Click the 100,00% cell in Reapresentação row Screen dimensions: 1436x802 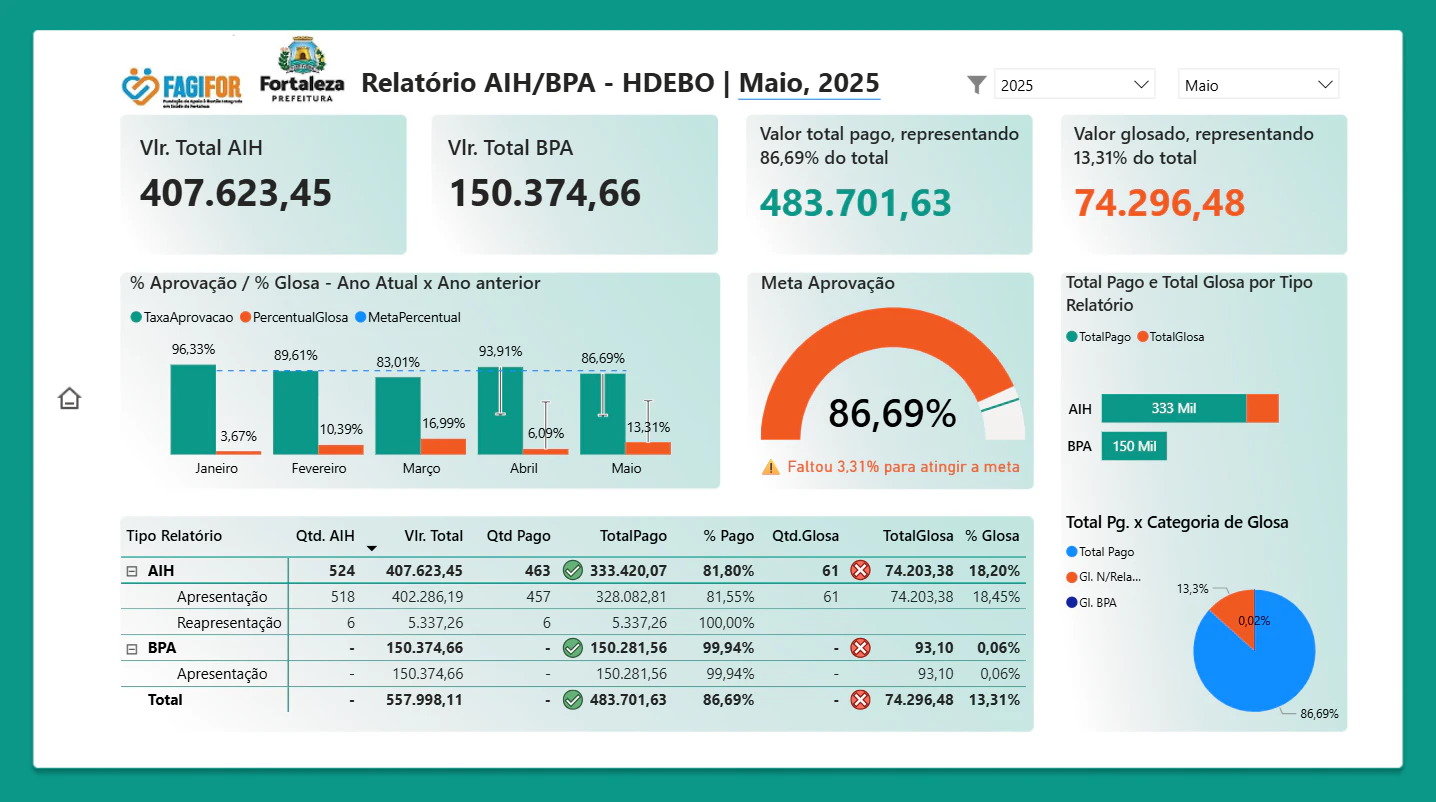tap(726, 622)
